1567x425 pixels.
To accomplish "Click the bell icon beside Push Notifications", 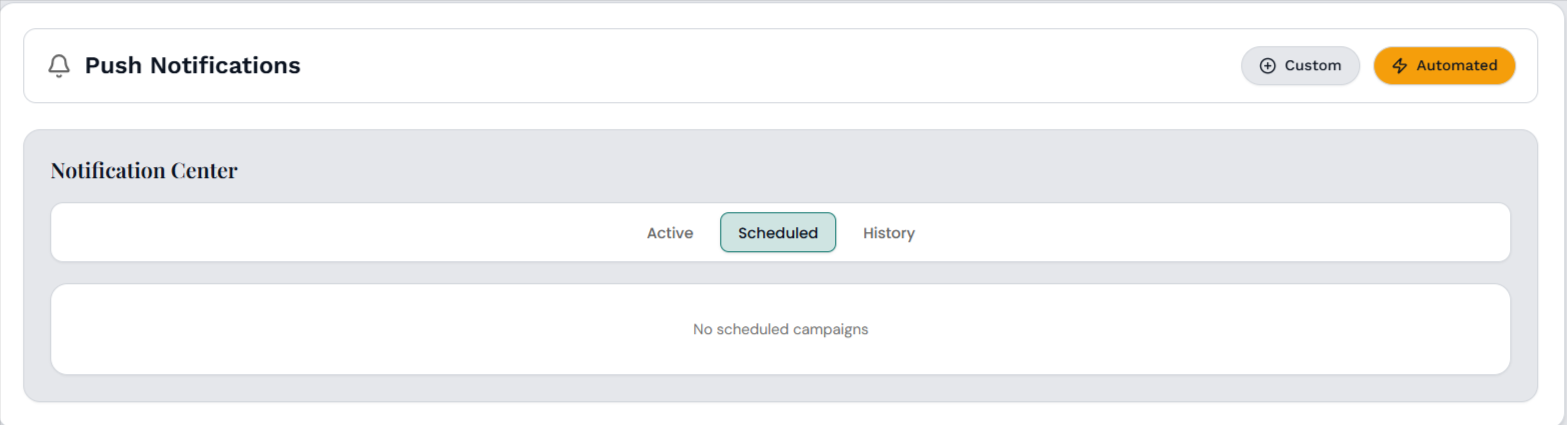I will point(59,66).
